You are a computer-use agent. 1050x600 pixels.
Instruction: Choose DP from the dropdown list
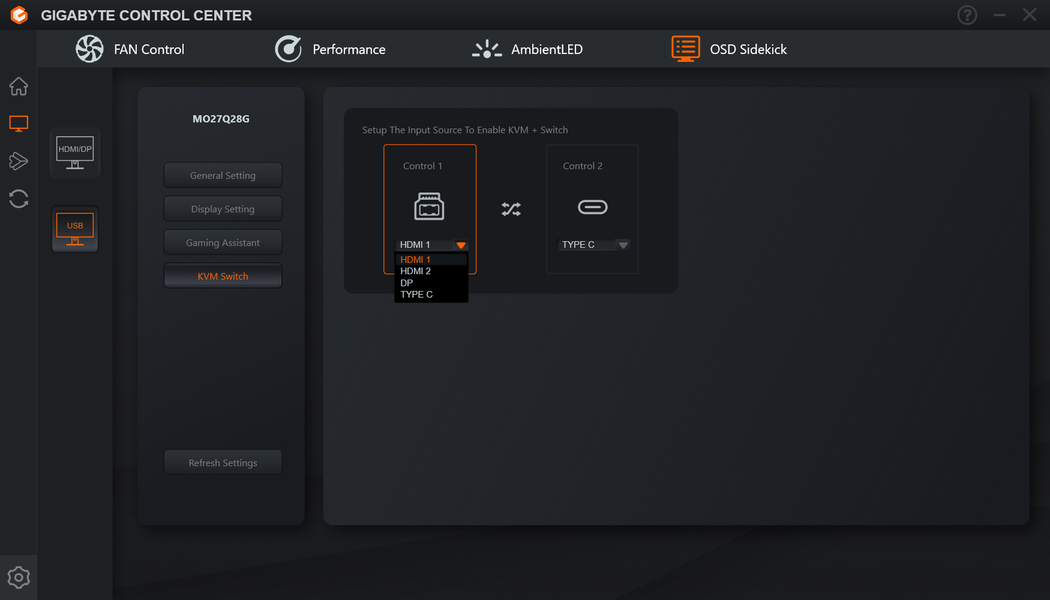click(x=431, y=283)
